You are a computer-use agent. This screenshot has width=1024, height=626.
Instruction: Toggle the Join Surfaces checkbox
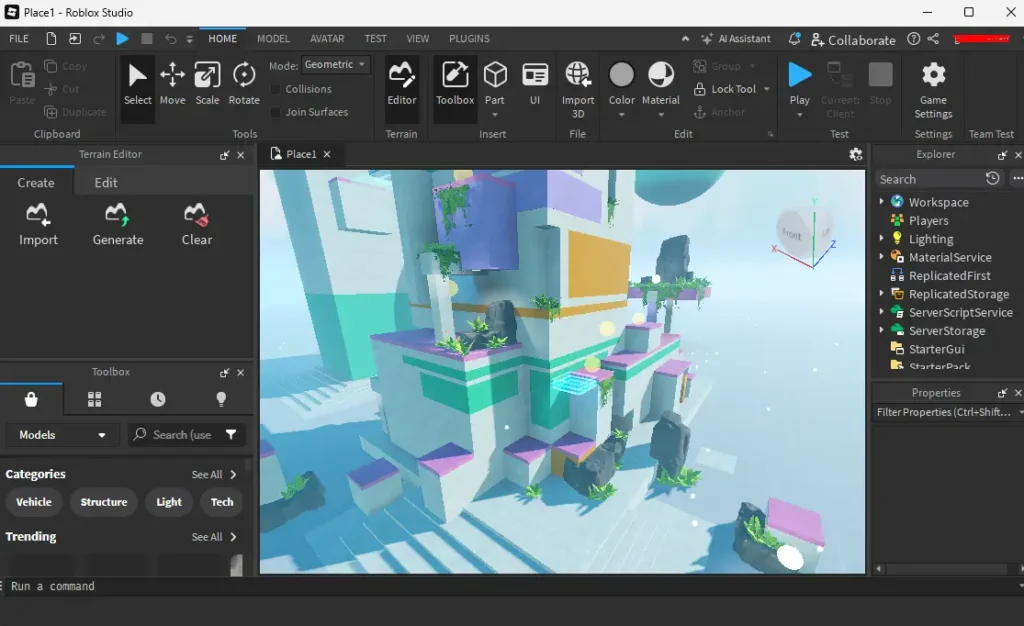[277, 112]
